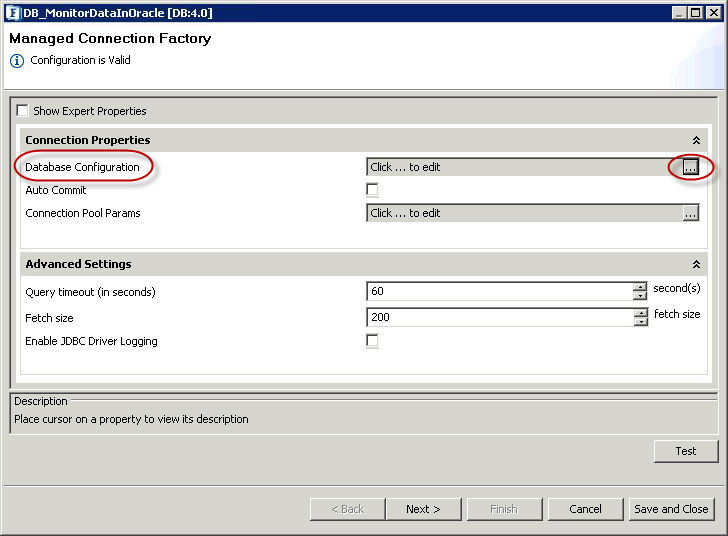Open the Database Configuration ellipsis editor button
This screenshot has width=728, height=536.
click(690, 168)
